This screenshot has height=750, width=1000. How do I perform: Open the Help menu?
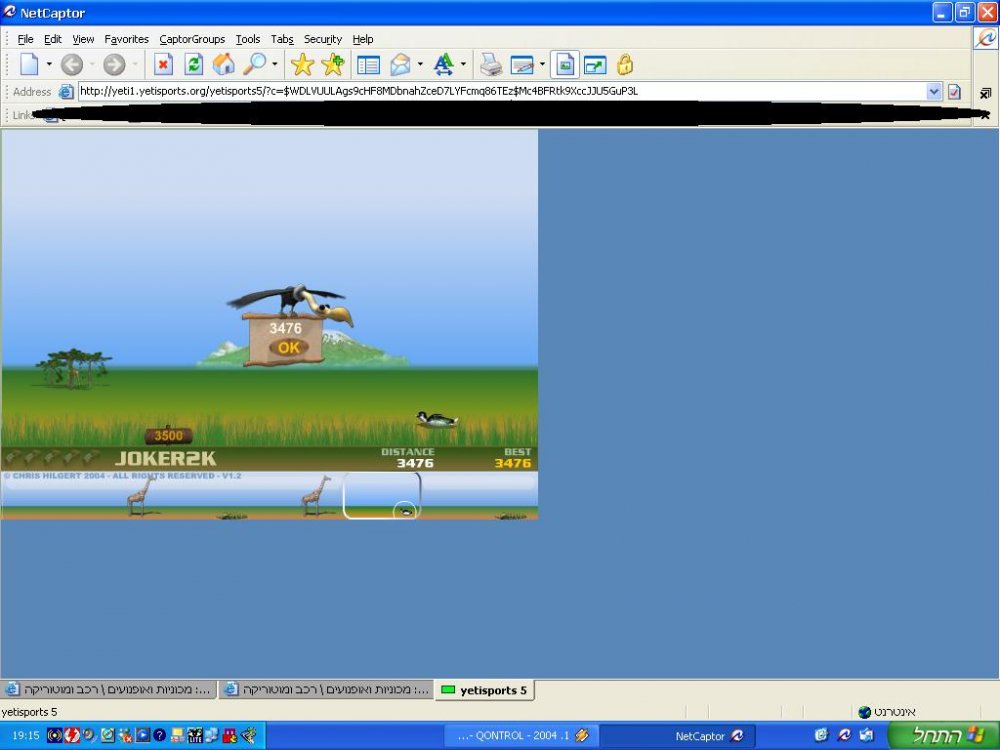tap(362, 40)
